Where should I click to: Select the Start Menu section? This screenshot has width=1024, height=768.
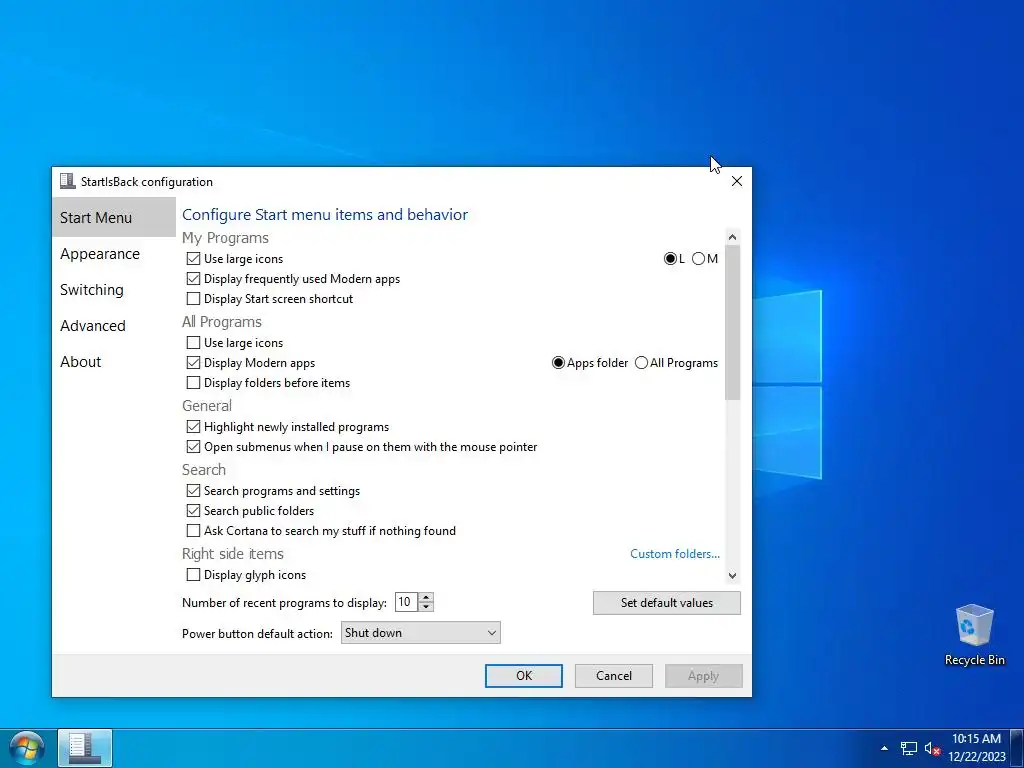click(x=114, y=217)
